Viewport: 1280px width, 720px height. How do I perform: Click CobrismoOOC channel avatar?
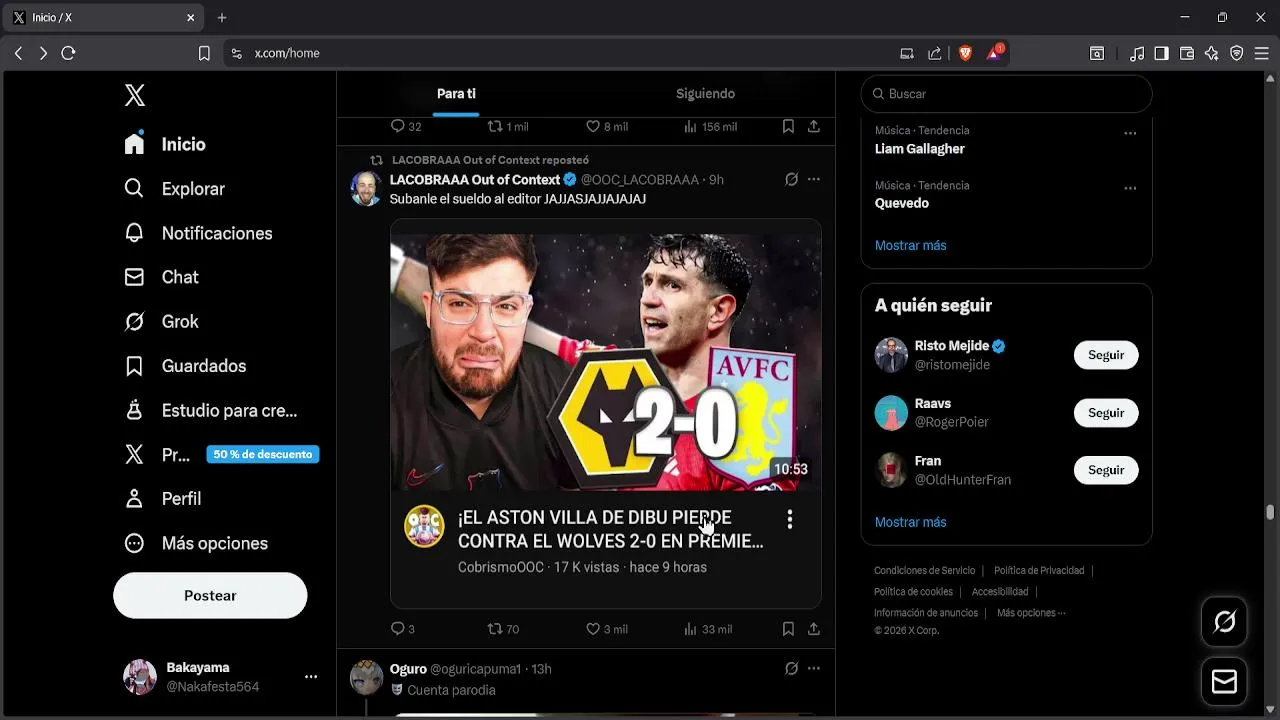coord(424,527)
